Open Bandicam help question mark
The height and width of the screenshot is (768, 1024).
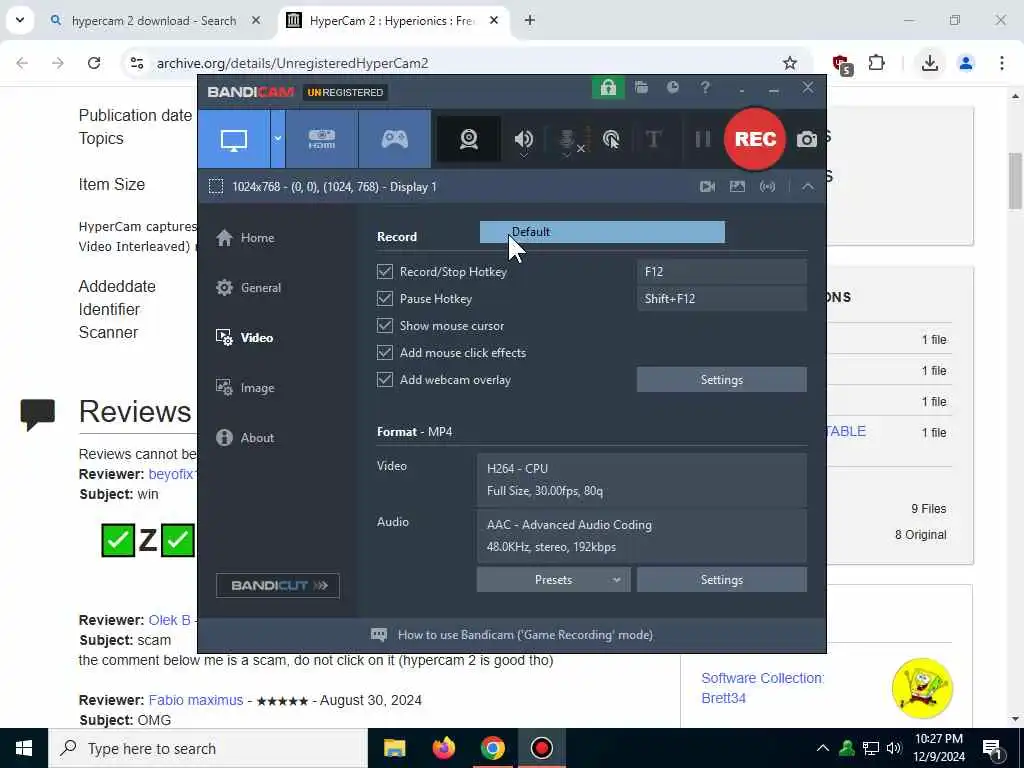click(x=705, y=88)
